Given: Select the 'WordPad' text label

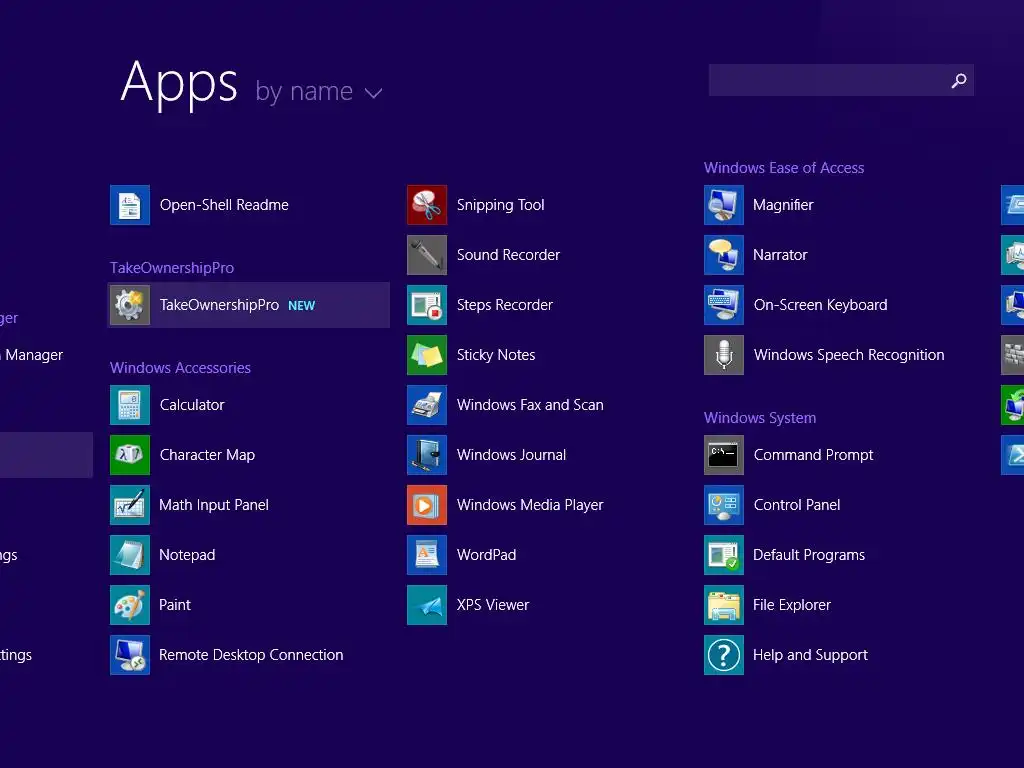Looking at the screenshot, I should pyautogui.click(x=486, y=555).
